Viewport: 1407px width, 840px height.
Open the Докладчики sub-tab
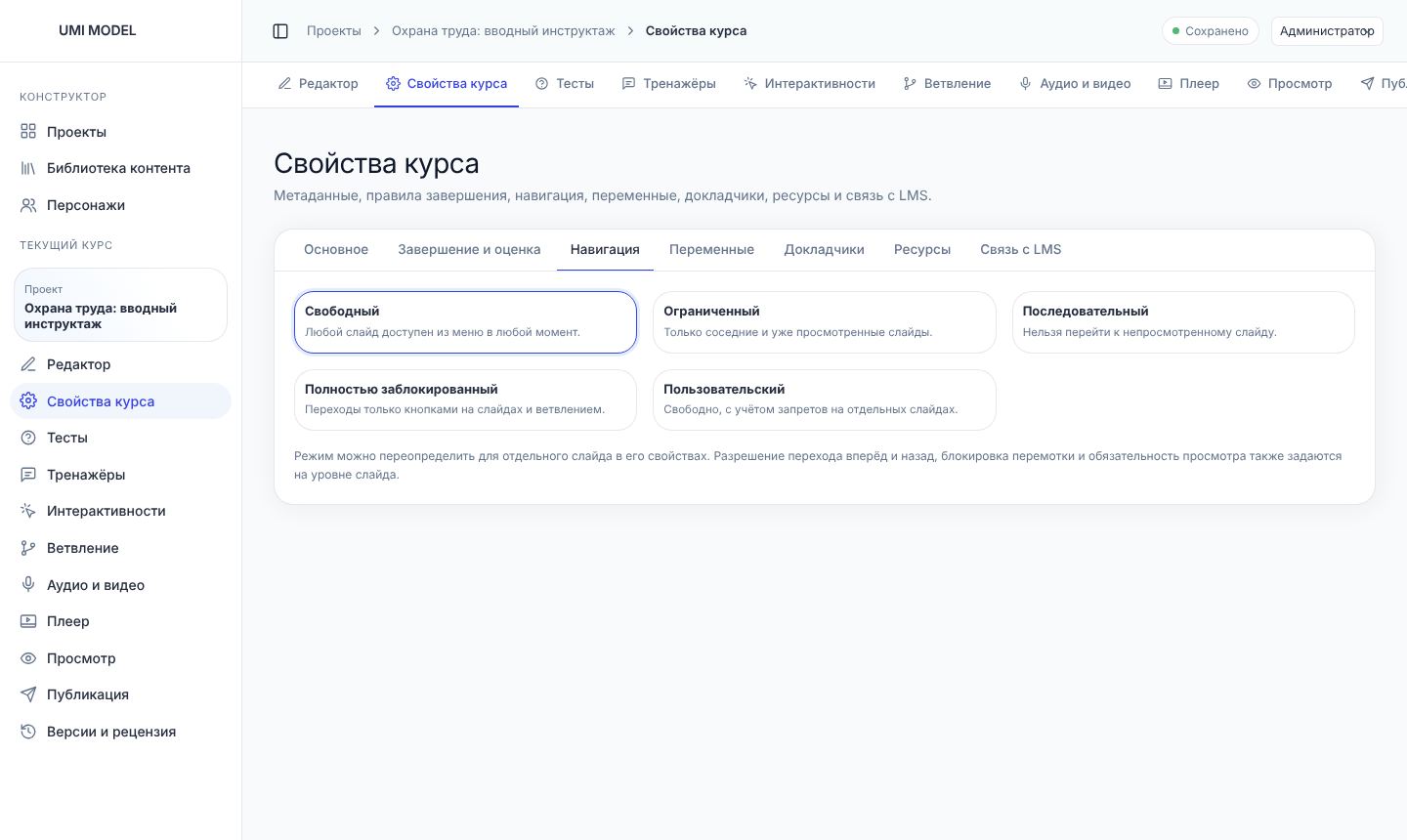click(x=824, y=250)
